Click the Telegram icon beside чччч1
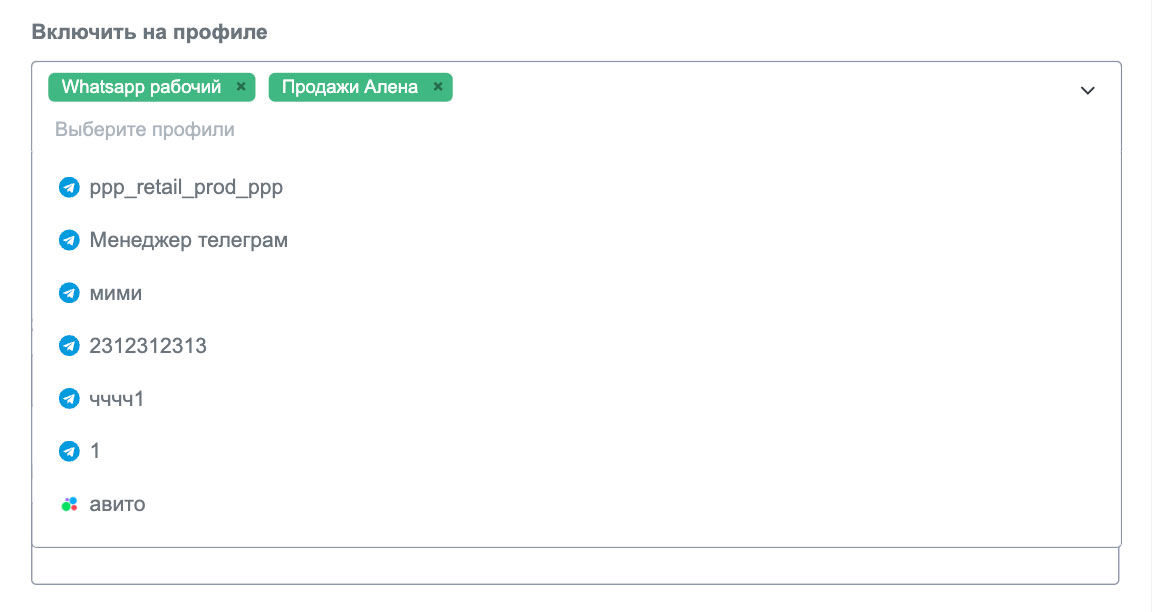The width and height of the screenshot is (1152, 612). click(69, 399)
